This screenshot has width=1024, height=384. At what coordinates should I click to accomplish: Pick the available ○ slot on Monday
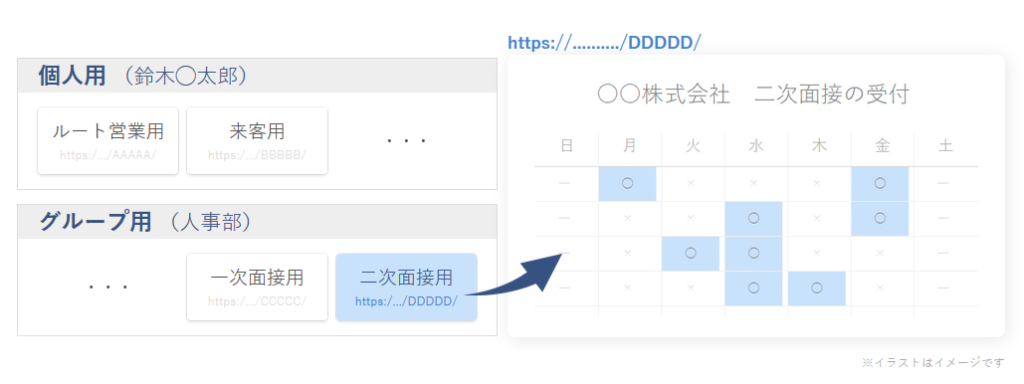pyautogui.click(x=628, y=184)
